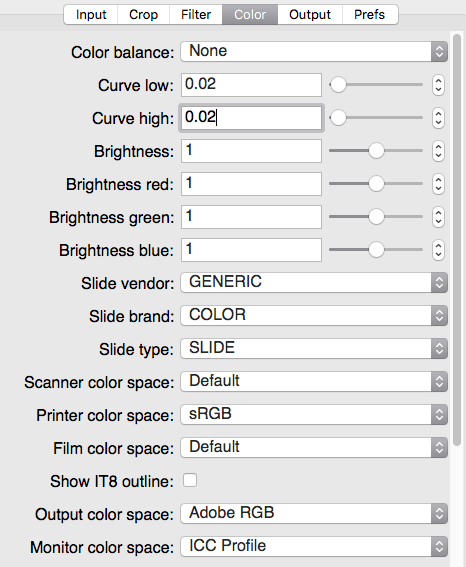
Task: Click into the Curve low input field
Action: click(x=251, y=85)
